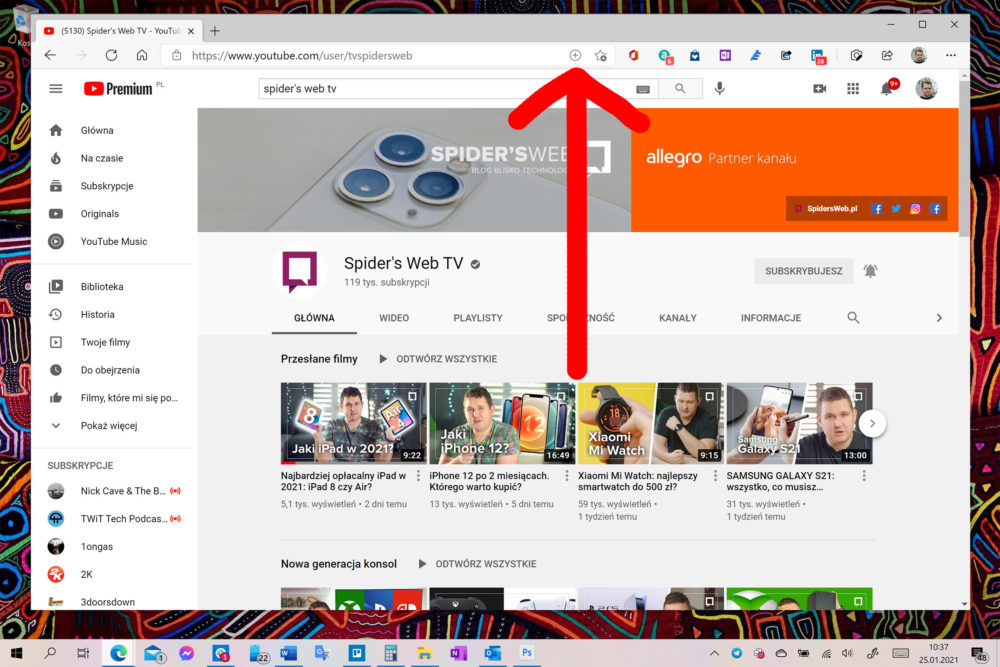Open the Create video camera icon
The height and width of the screenshot is (667, 1000).
820,89
